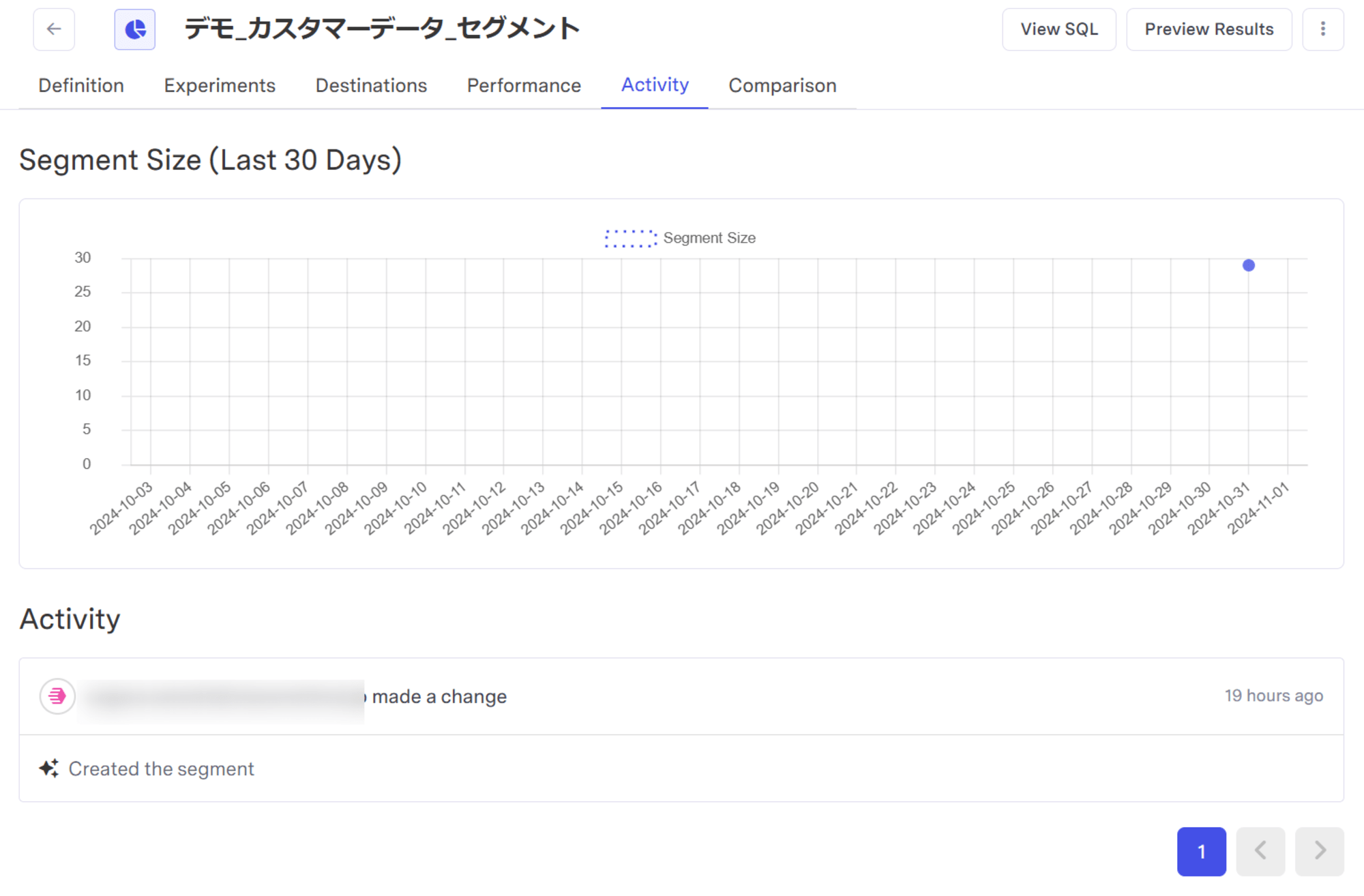Image resolution: width=1364 pixels, height=896 pixels.
Task: Click the View SQL button
Action: coord(1059,29)
